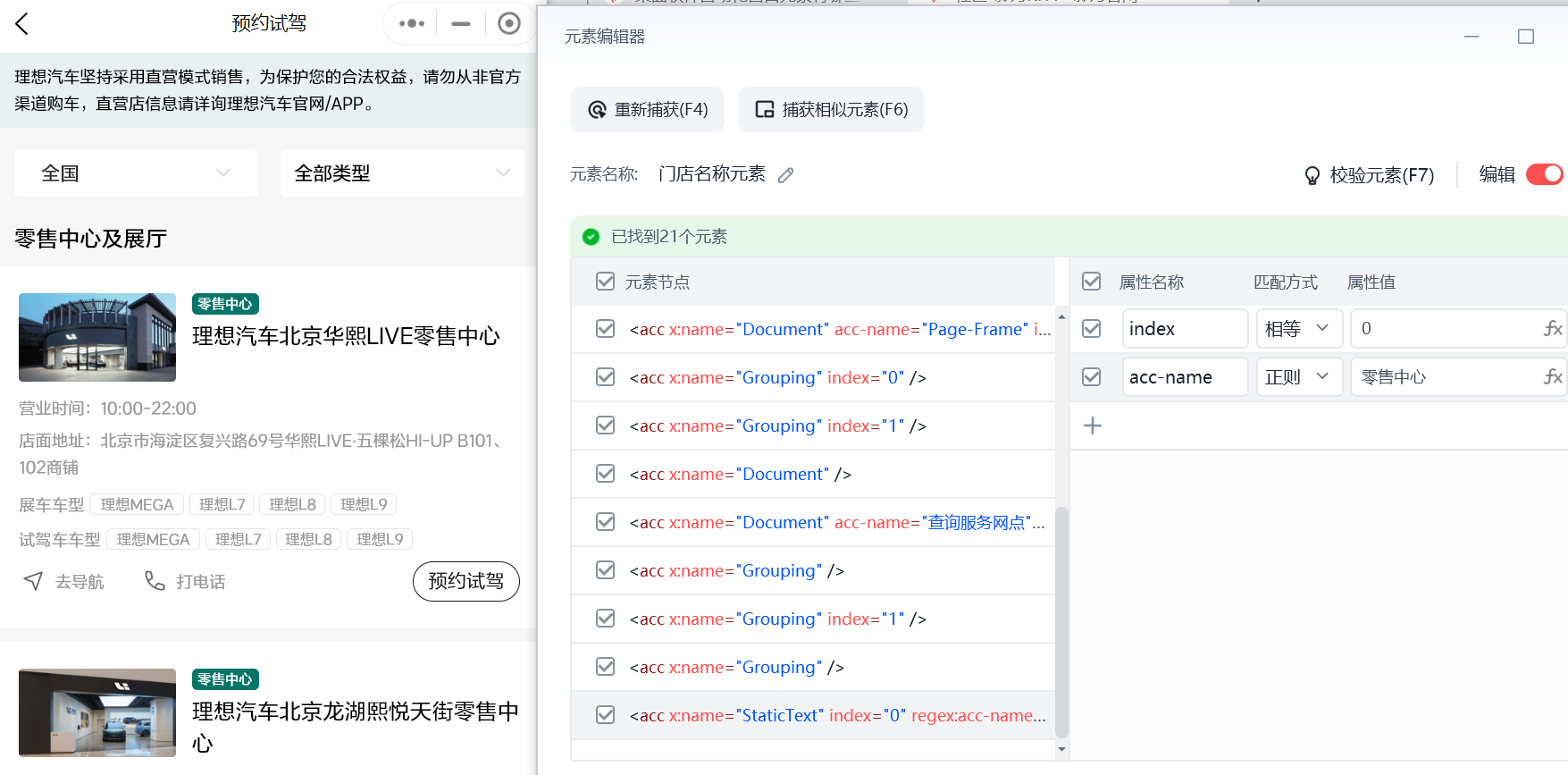Viewport: 1568px width, 775px height.
Task: Toggle the 编辑 edit switch off
Action: coord(1543,174)
